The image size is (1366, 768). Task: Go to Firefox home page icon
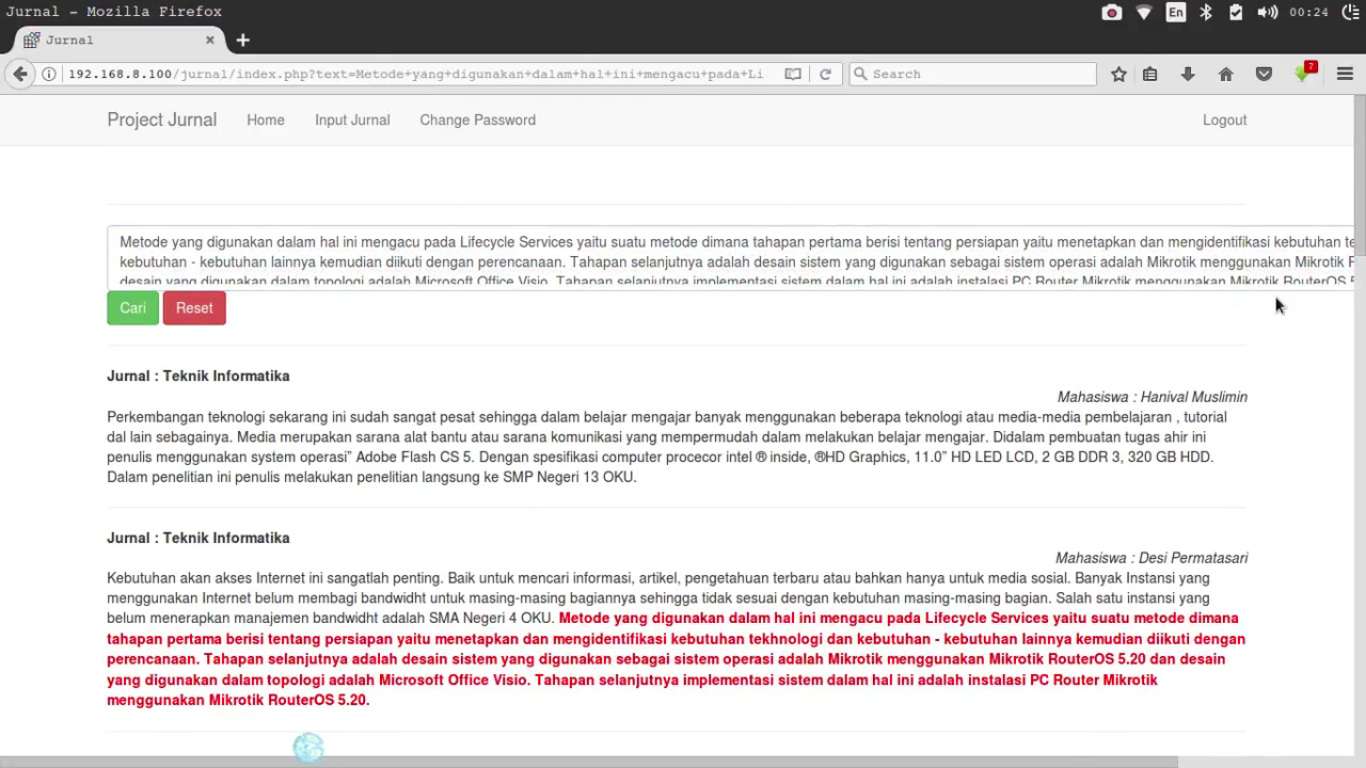[1226, 74]
